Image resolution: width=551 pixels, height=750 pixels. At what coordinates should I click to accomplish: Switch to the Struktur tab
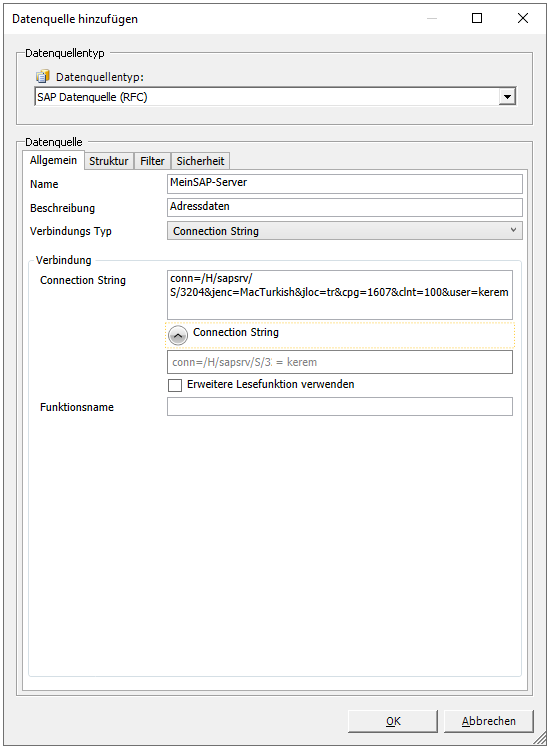(x=109, y=161)
